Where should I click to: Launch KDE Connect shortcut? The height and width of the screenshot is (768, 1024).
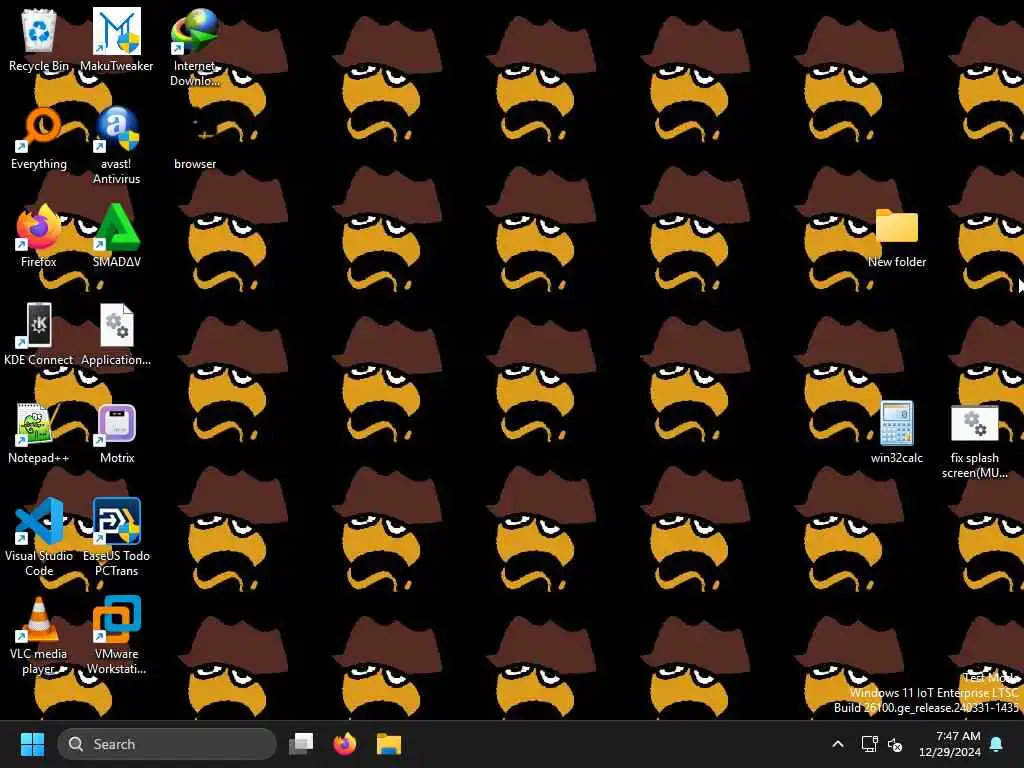pyautogui.click(x=39, y=334)
